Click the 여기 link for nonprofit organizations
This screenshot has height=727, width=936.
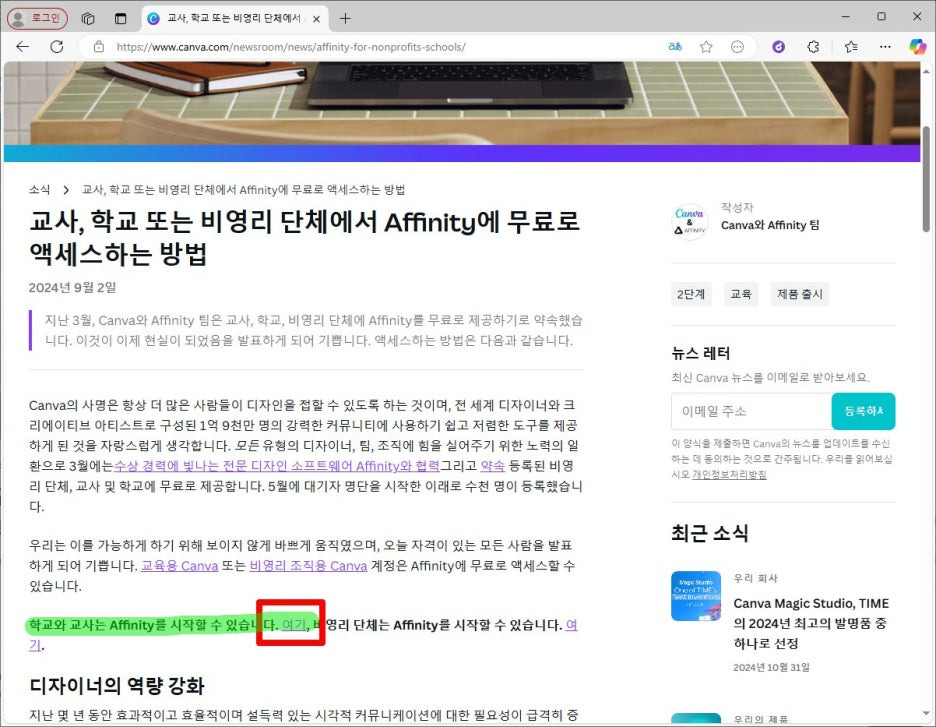(571, 625)
